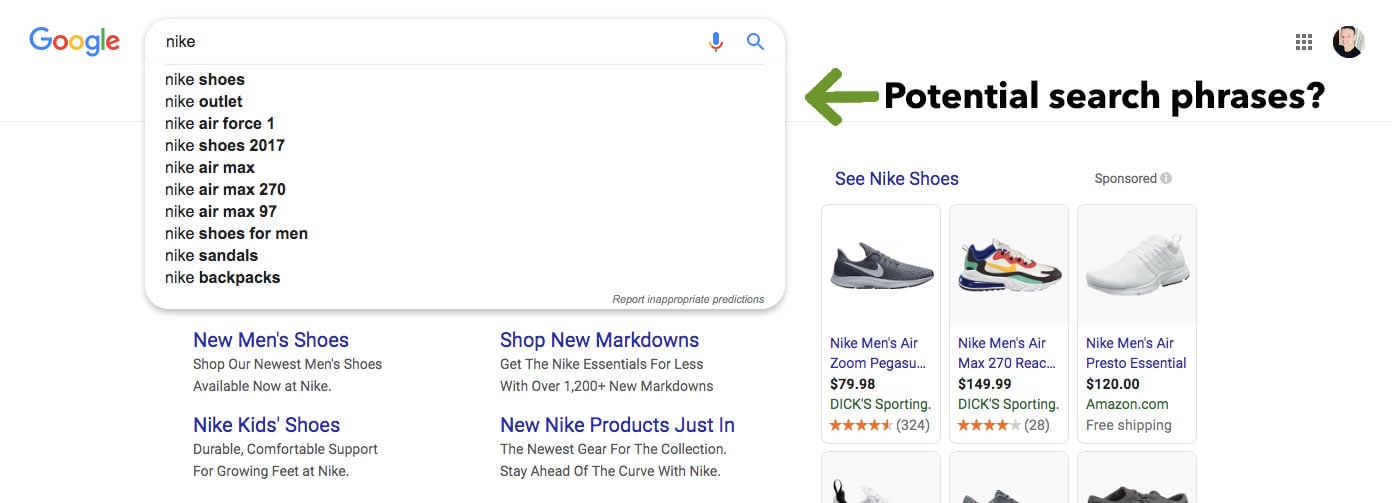Click 'Nike Men's Air Max 270 Reac...' title
The width and height of the screenshot is (1392, 503).
1006,353
